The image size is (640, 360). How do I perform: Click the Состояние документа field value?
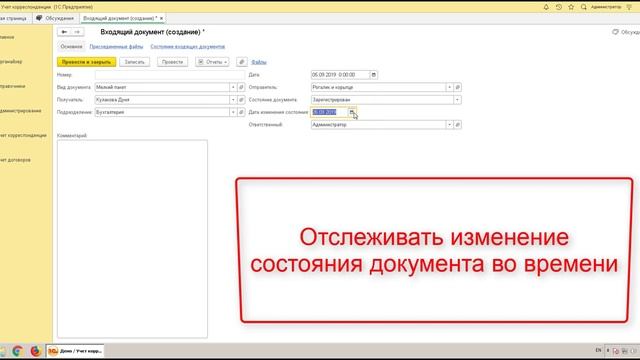click(x=382, y=100)
